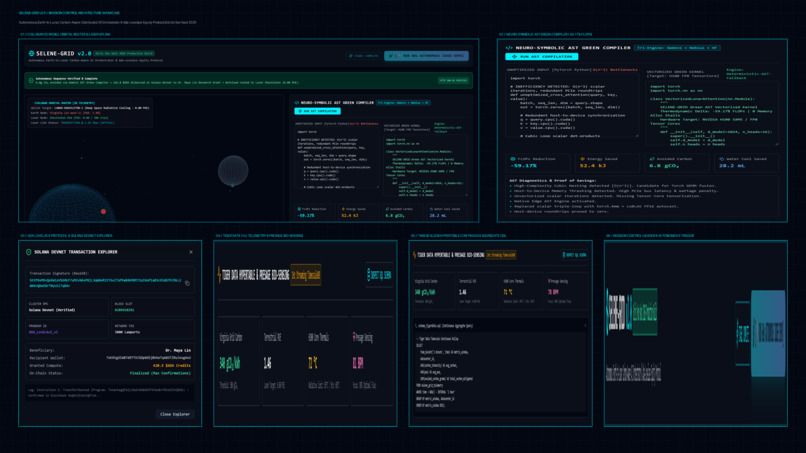
Task: Click Energy Saved icon in enlarged compiler panel
Action: click(x=582, y=159)
